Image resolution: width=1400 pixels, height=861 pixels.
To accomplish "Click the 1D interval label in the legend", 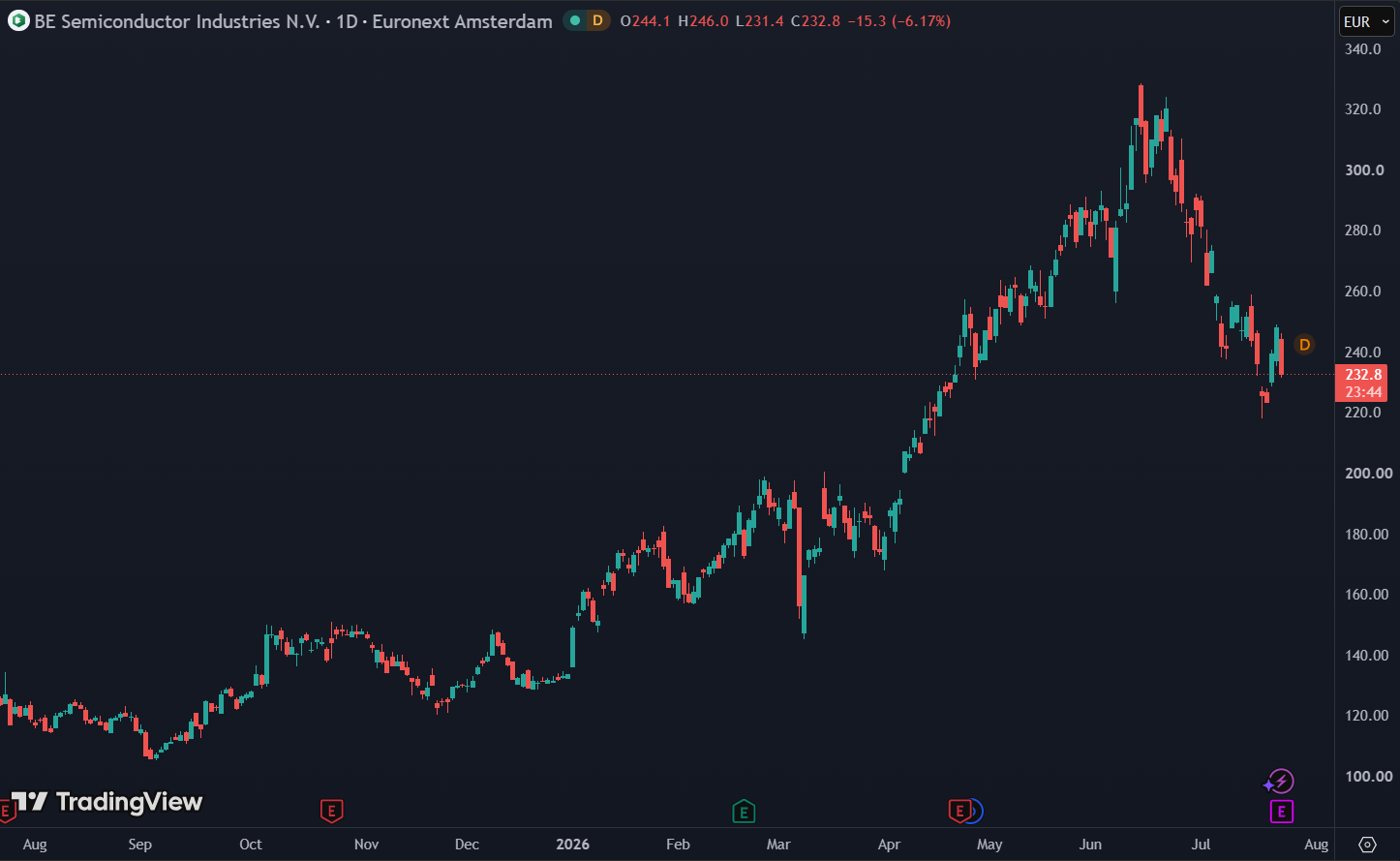I will coord(347,21).
